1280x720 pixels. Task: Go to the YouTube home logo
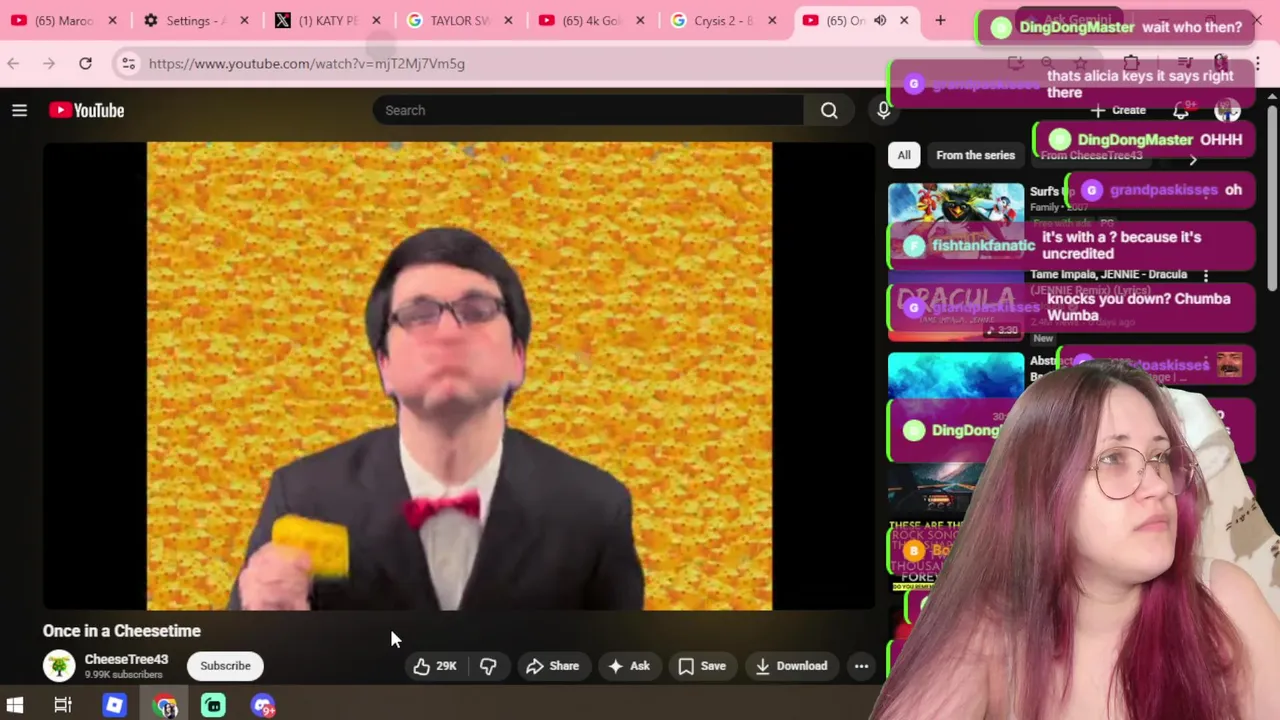coord(87,110)
